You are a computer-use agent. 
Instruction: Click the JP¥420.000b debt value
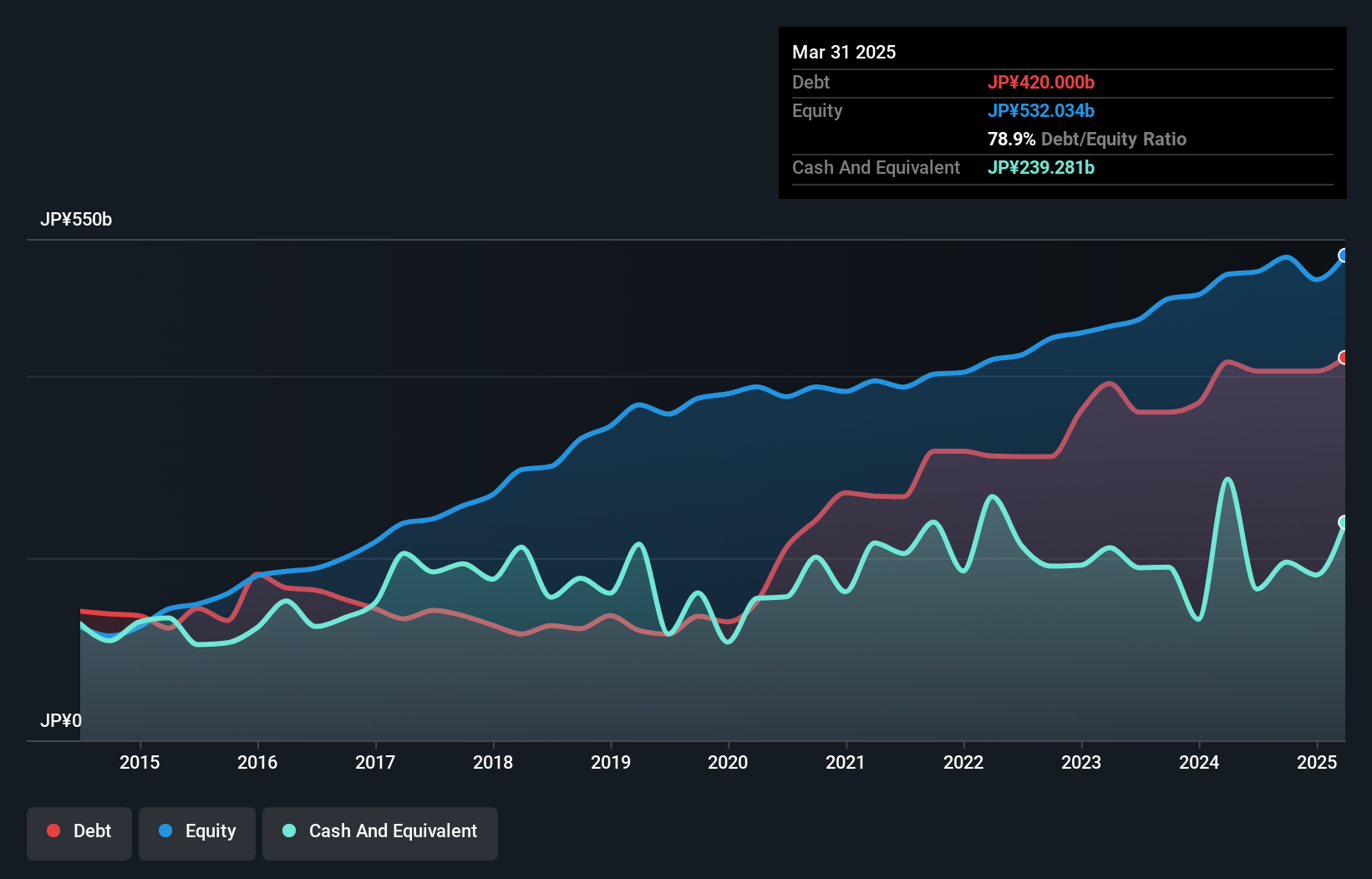tap(1041, 82)
